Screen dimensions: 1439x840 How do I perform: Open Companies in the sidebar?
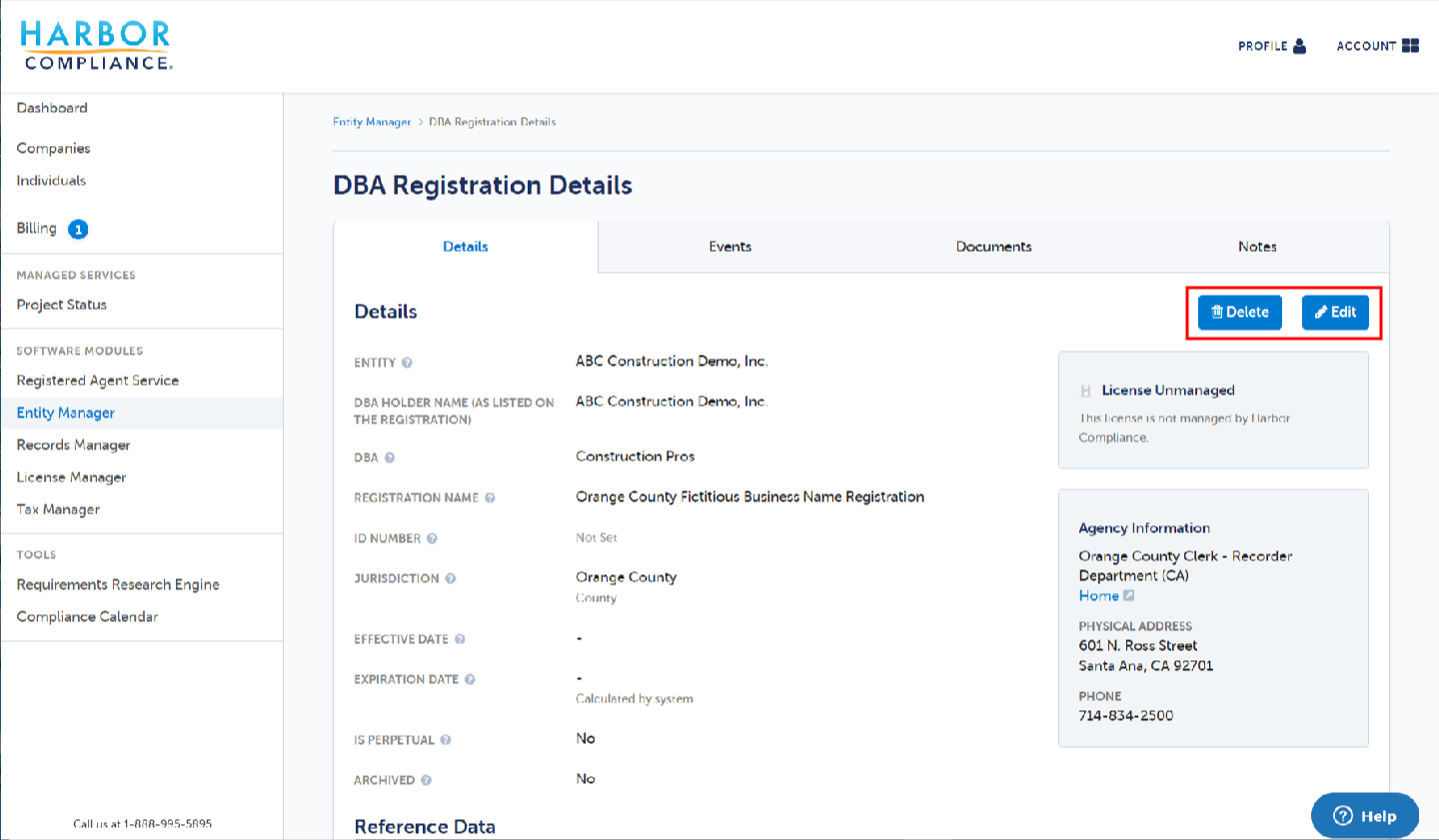tap(53, 148)
